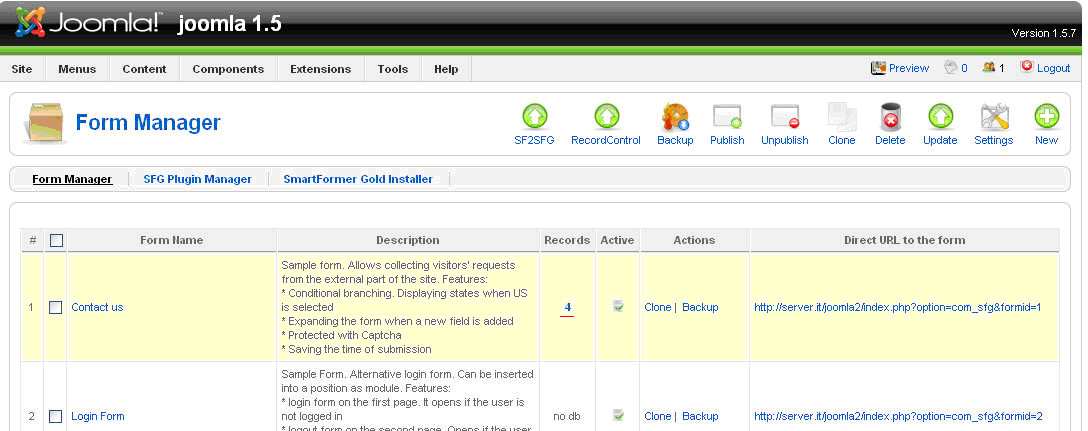Viewport: 1088px width, 431px height.
Task: Click 'Protected with Captcha' description line
Action: pyautogui.click(x=341, y=335)
